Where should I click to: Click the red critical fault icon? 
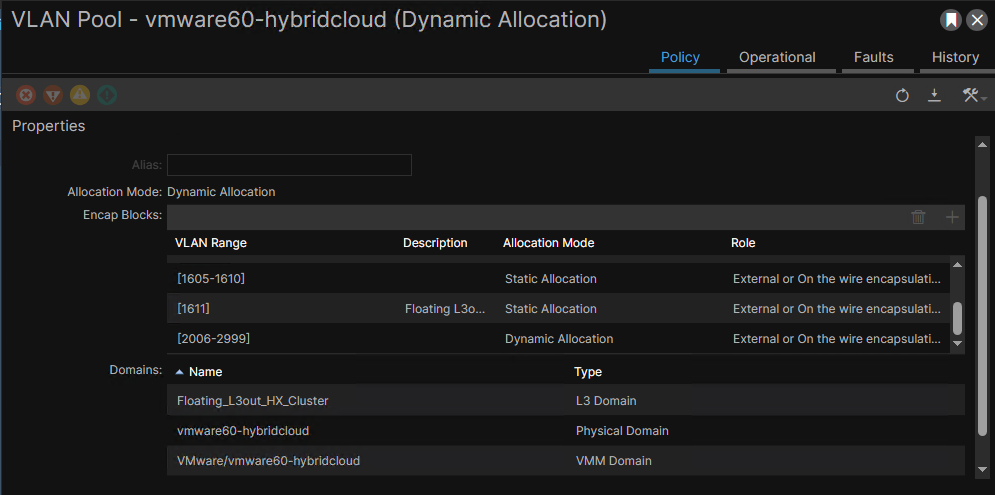(26, 95)
